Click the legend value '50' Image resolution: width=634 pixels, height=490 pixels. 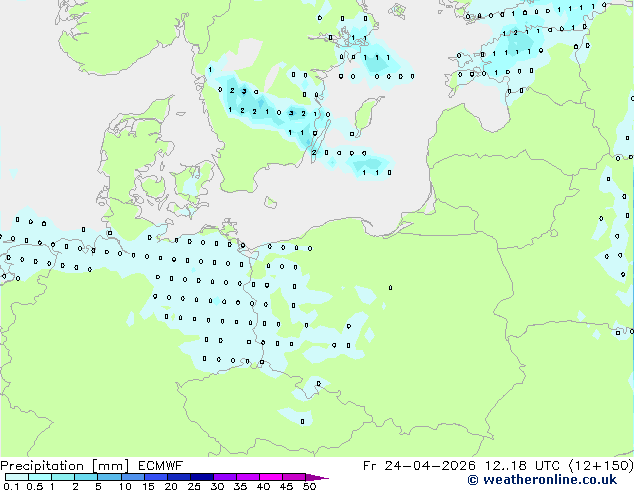click(309, 486)
